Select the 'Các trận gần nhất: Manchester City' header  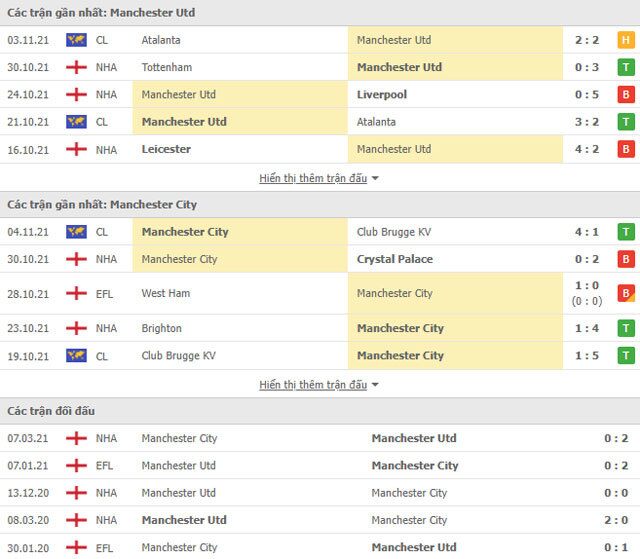click(102, 204)
